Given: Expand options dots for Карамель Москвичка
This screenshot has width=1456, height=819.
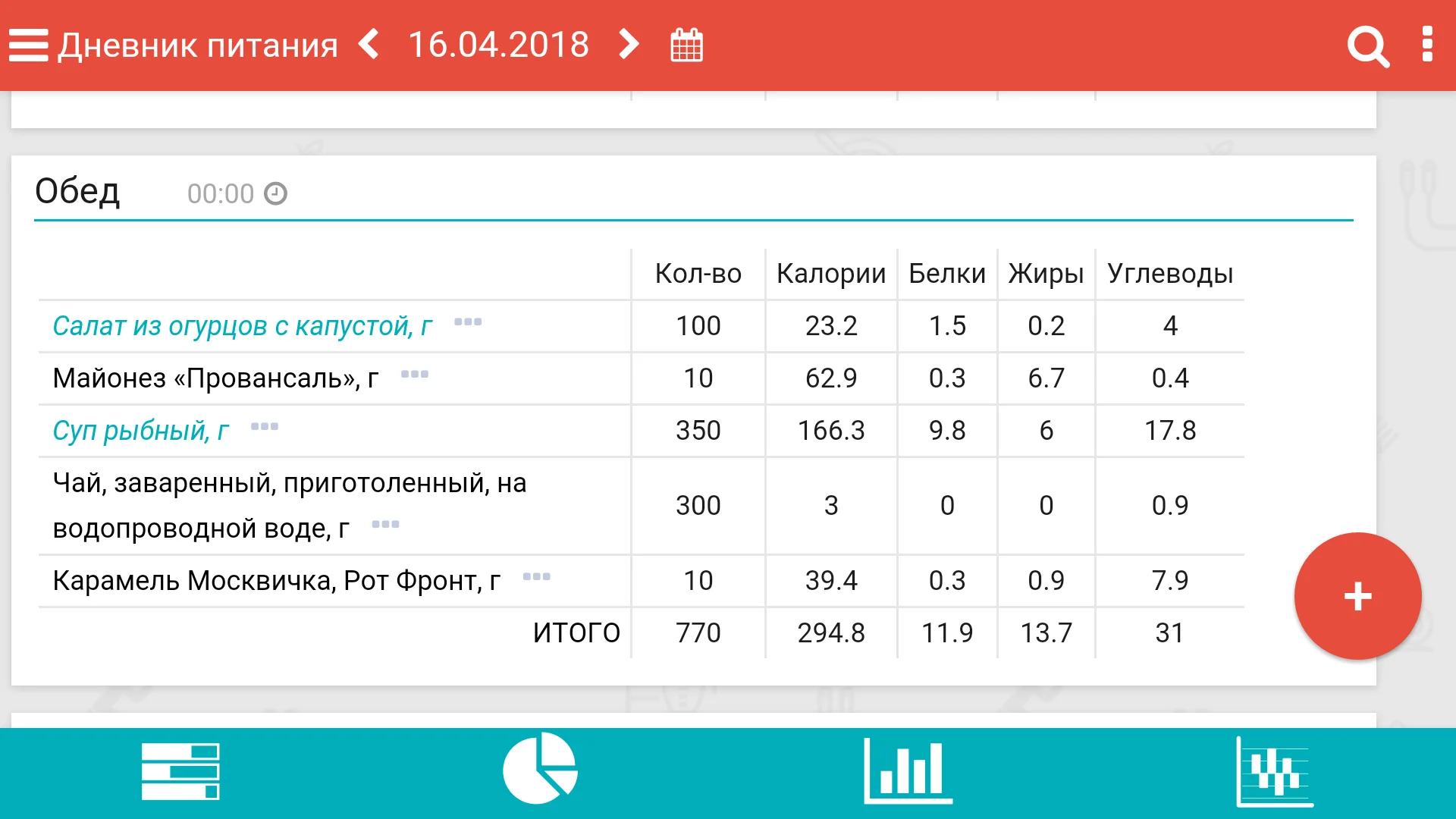Looking at the screenshot, I should [537, 577].
